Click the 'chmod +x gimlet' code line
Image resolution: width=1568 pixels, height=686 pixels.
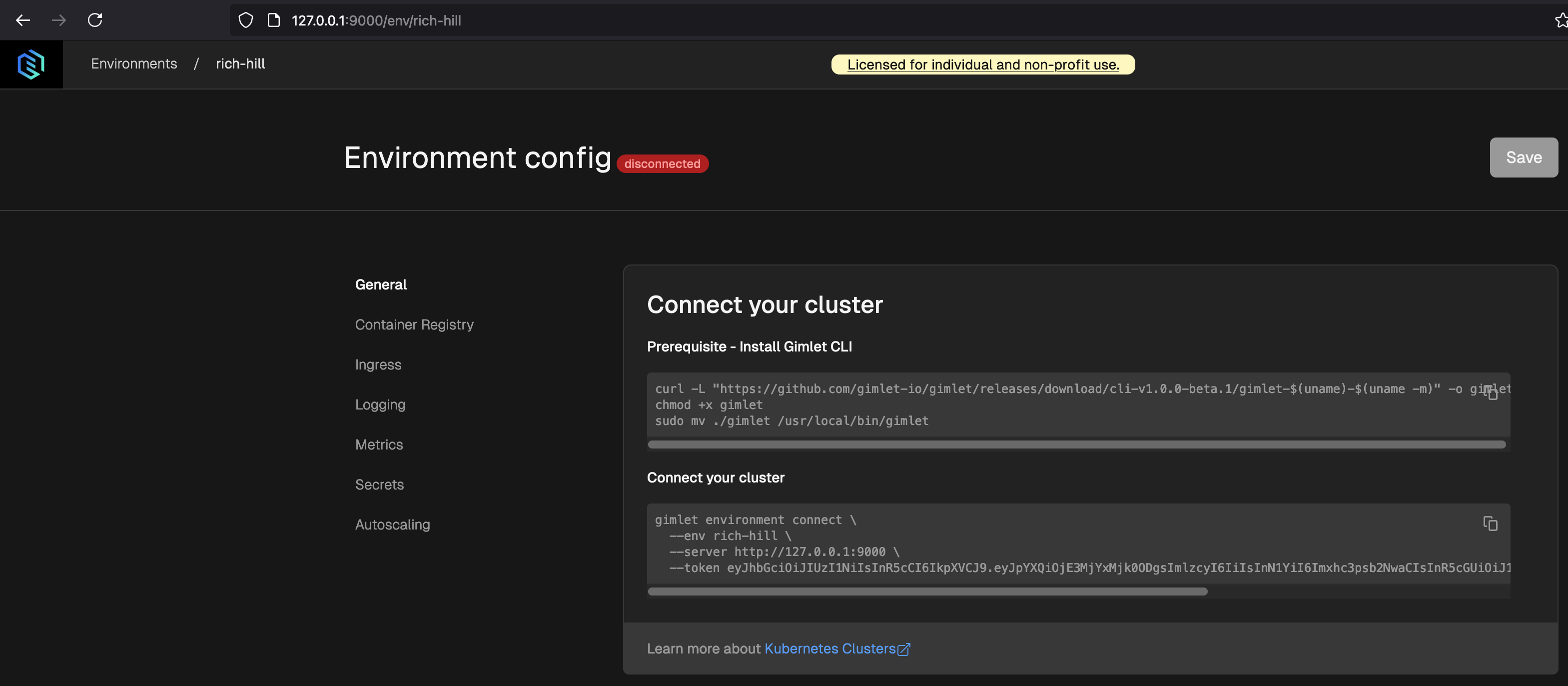click(709, 404)
